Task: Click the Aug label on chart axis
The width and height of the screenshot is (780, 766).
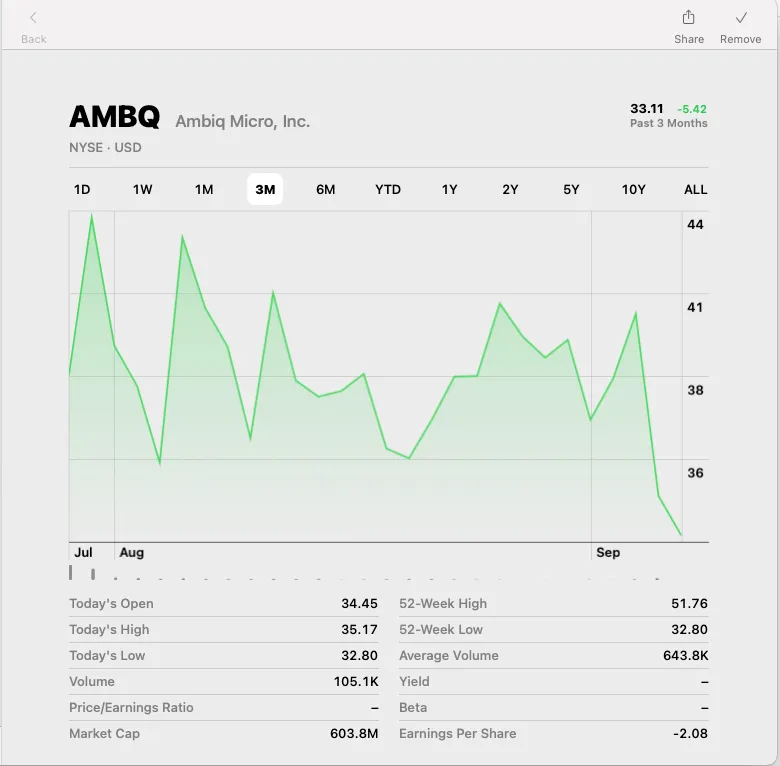Action: 131,552
